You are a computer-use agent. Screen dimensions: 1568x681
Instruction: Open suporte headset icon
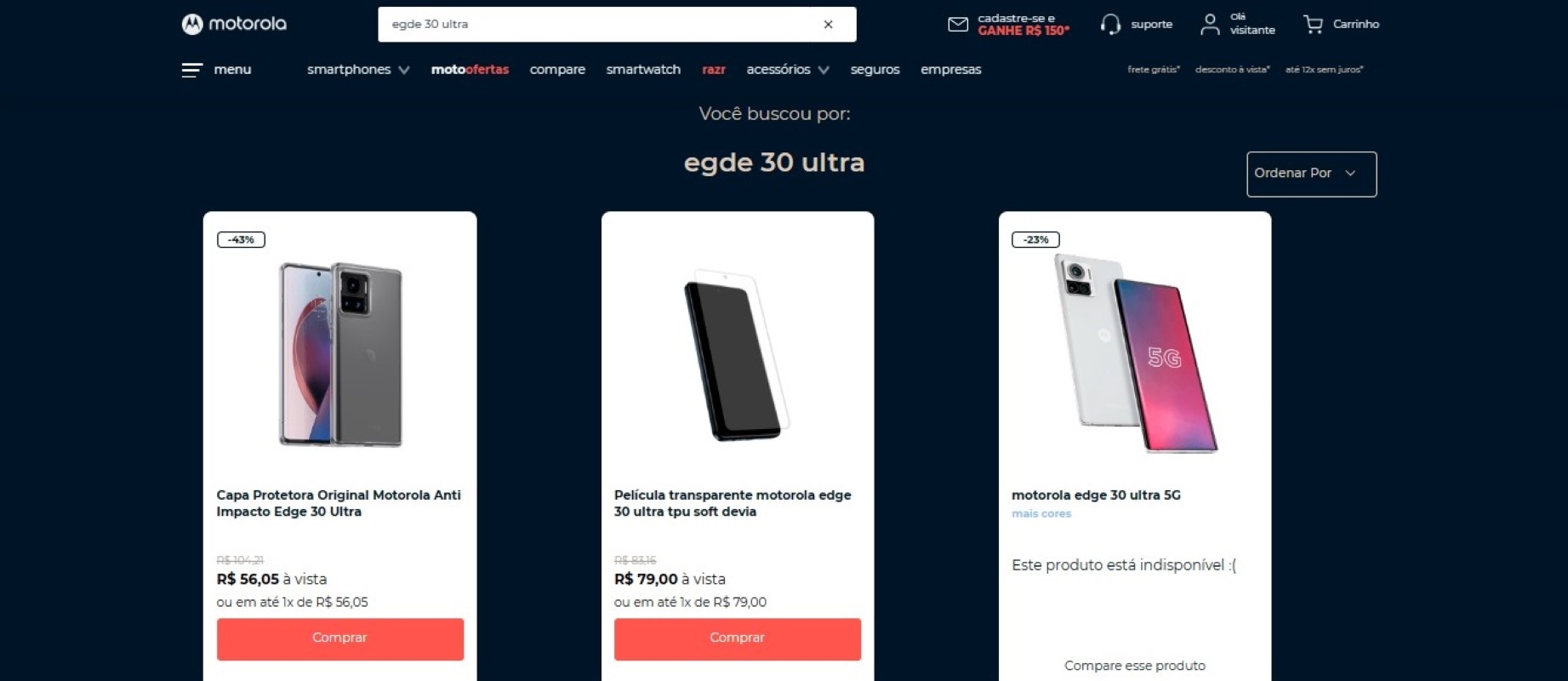pos(1110,25)
